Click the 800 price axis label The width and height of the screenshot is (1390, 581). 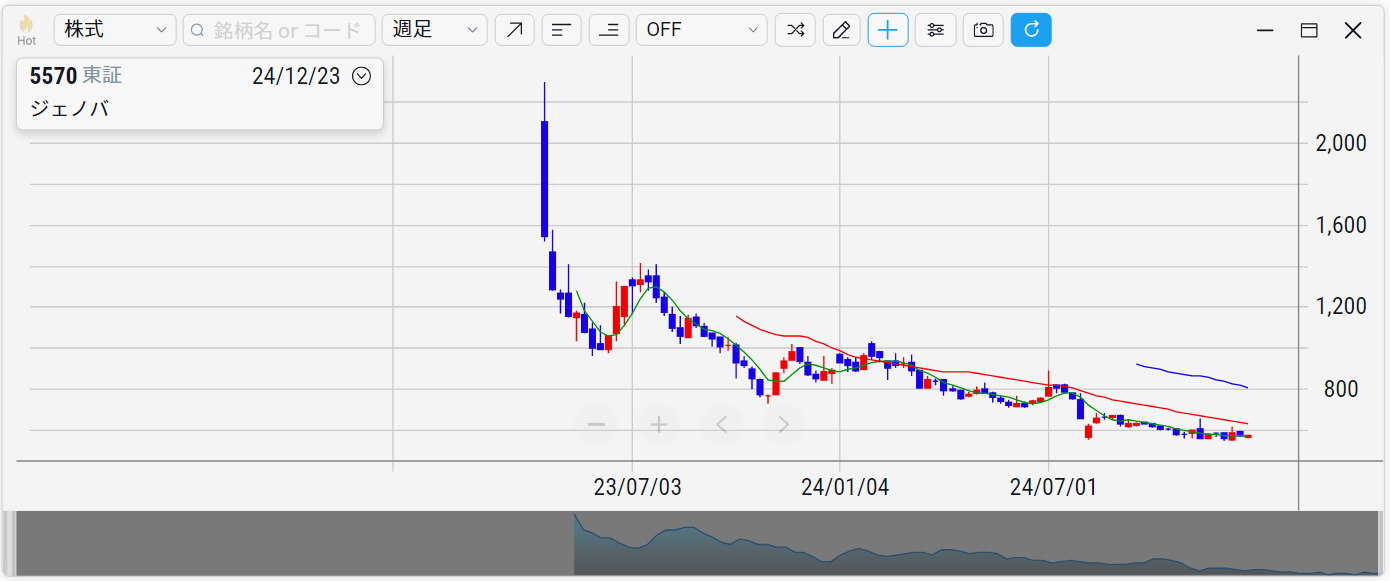point(1340,389)
